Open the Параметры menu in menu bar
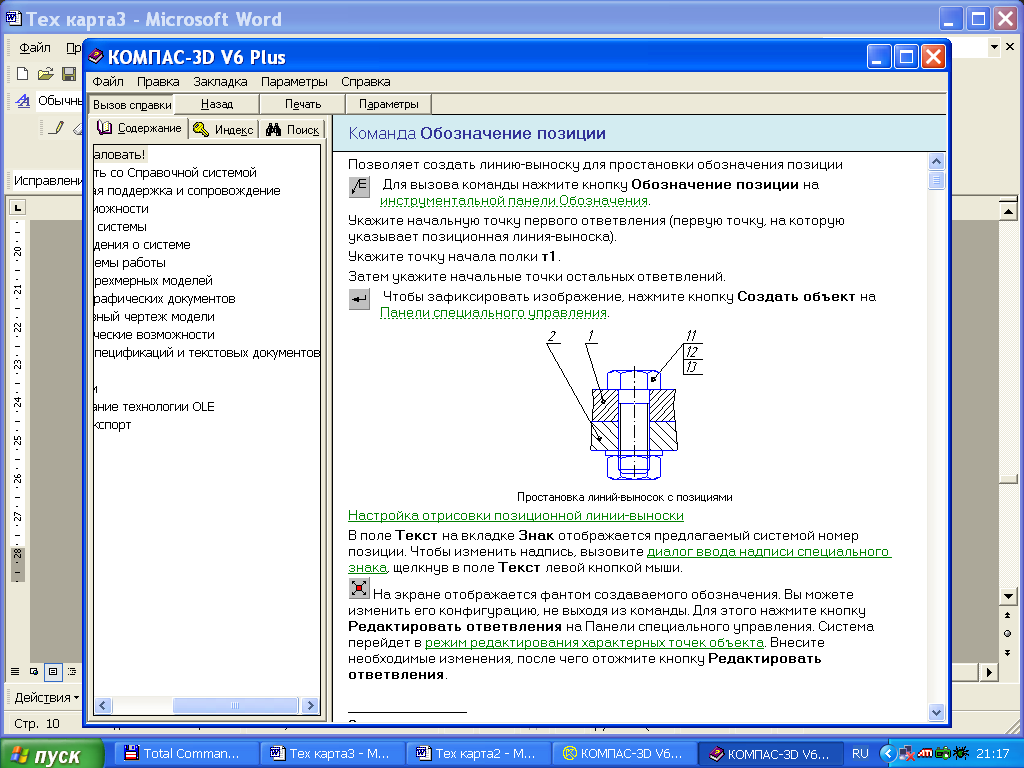1024x768 pixels. pyautogui.click(x=294, y=82)
